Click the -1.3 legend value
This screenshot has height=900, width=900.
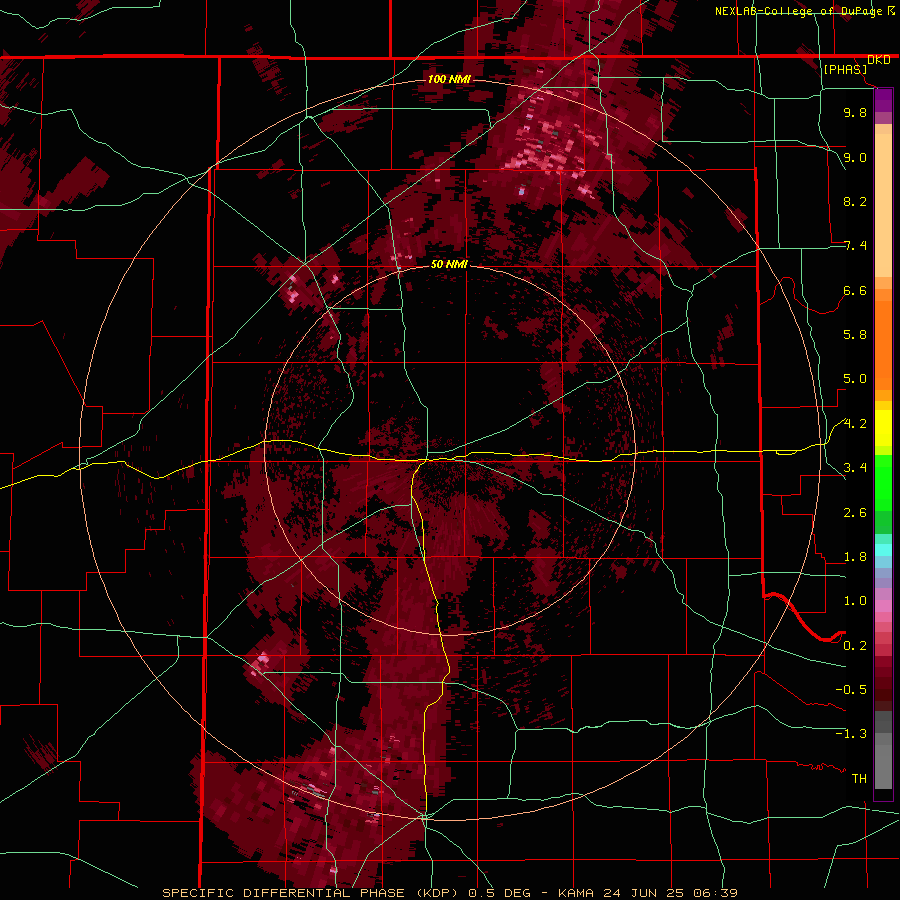click(x=851, y=734)
